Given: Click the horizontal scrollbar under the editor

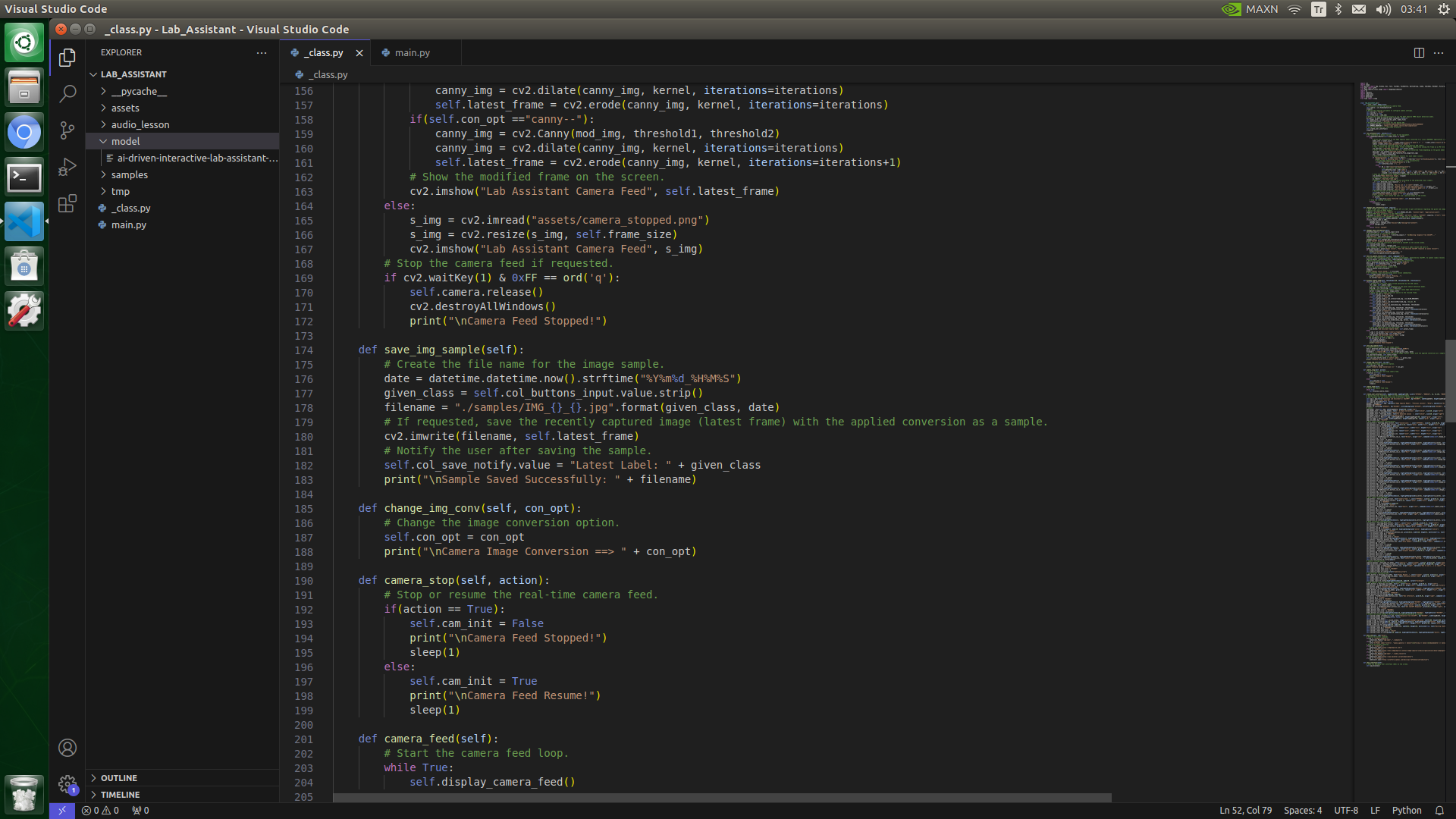Looking at the screenshot, I should 720,798.
